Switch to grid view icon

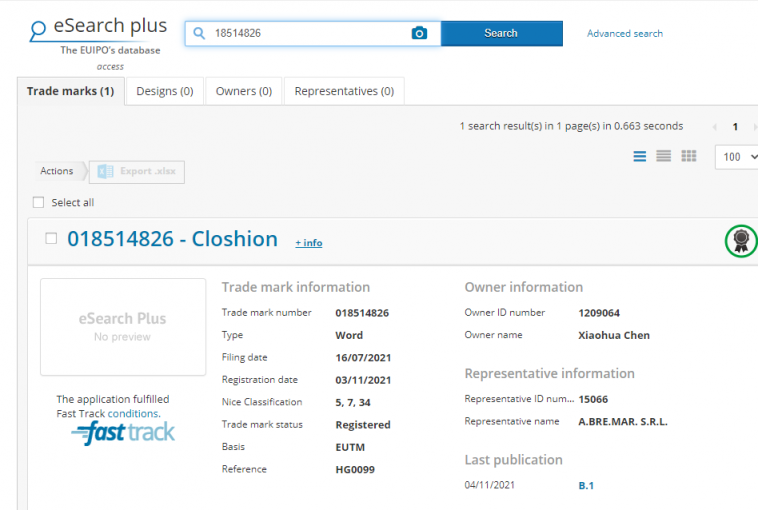click(x=688, y=157)
